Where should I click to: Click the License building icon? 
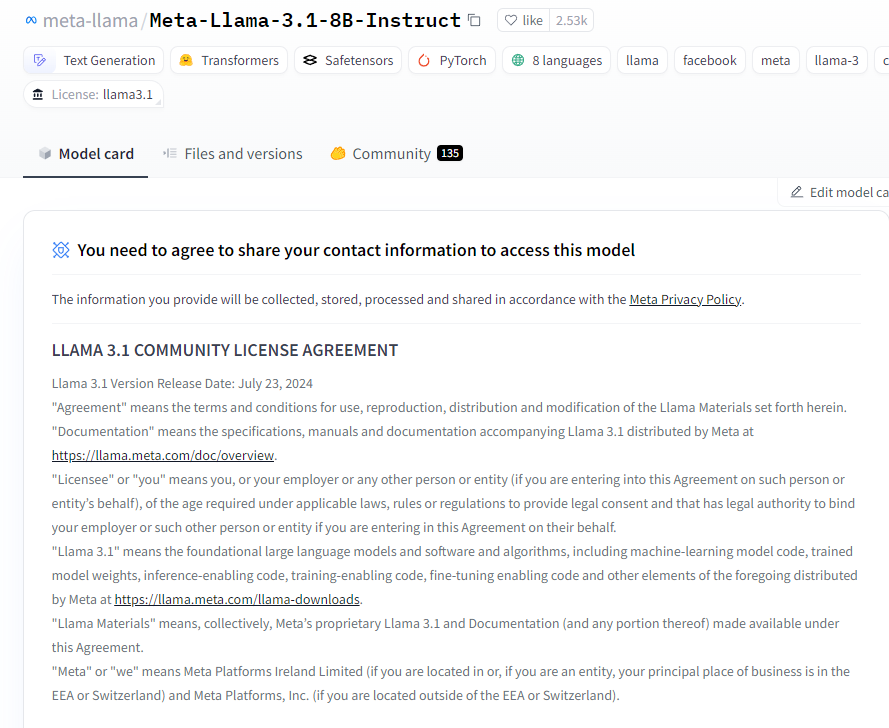[38, 94]
